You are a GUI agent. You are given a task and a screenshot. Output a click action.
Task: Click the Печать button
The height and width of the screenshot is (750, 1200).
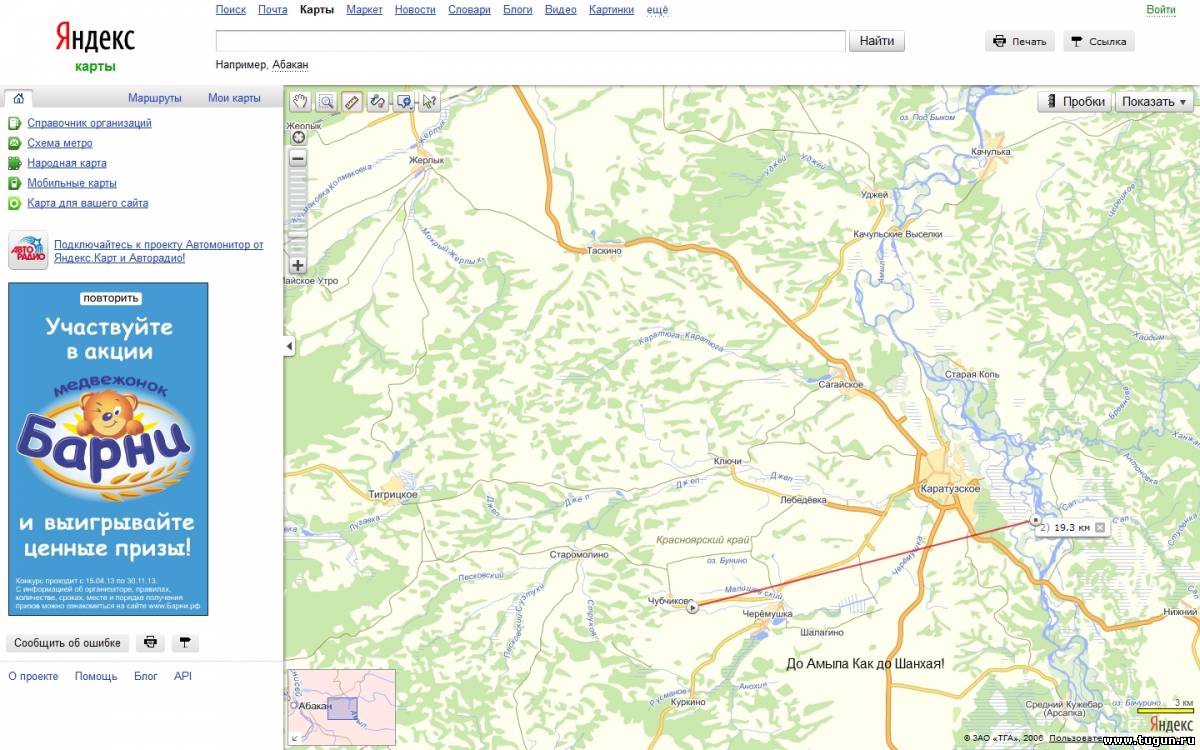pos(1020,41)
